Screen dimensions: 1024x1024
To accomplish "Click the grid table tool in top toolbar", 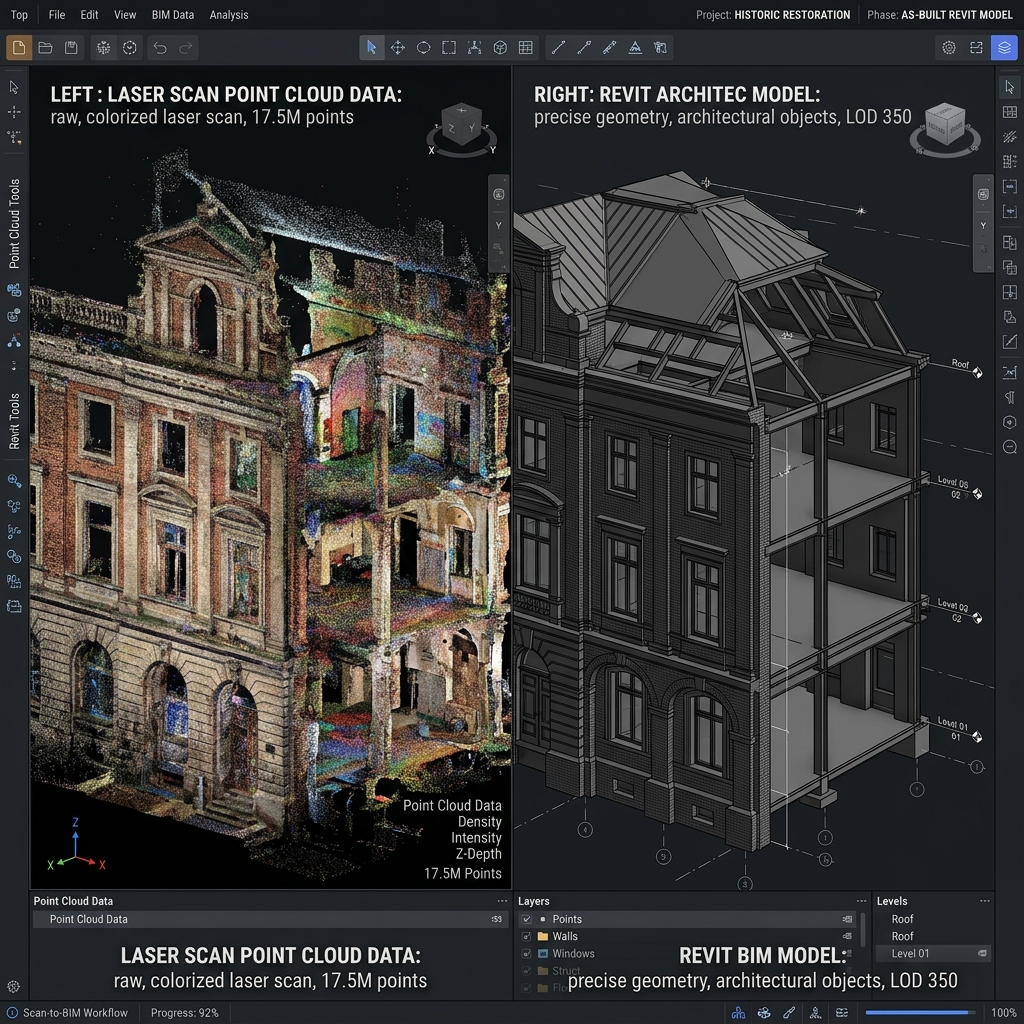I will pyautogui.click(x=526, y=48).
